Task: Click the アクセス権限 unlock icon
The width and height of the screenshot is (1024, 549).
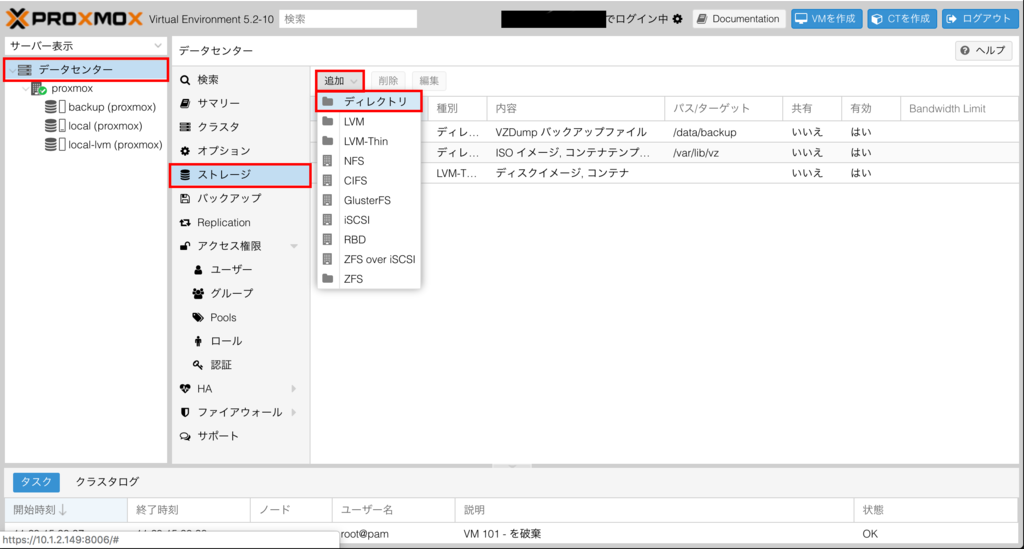Action: pyautogui.click(x=185, y=246)
